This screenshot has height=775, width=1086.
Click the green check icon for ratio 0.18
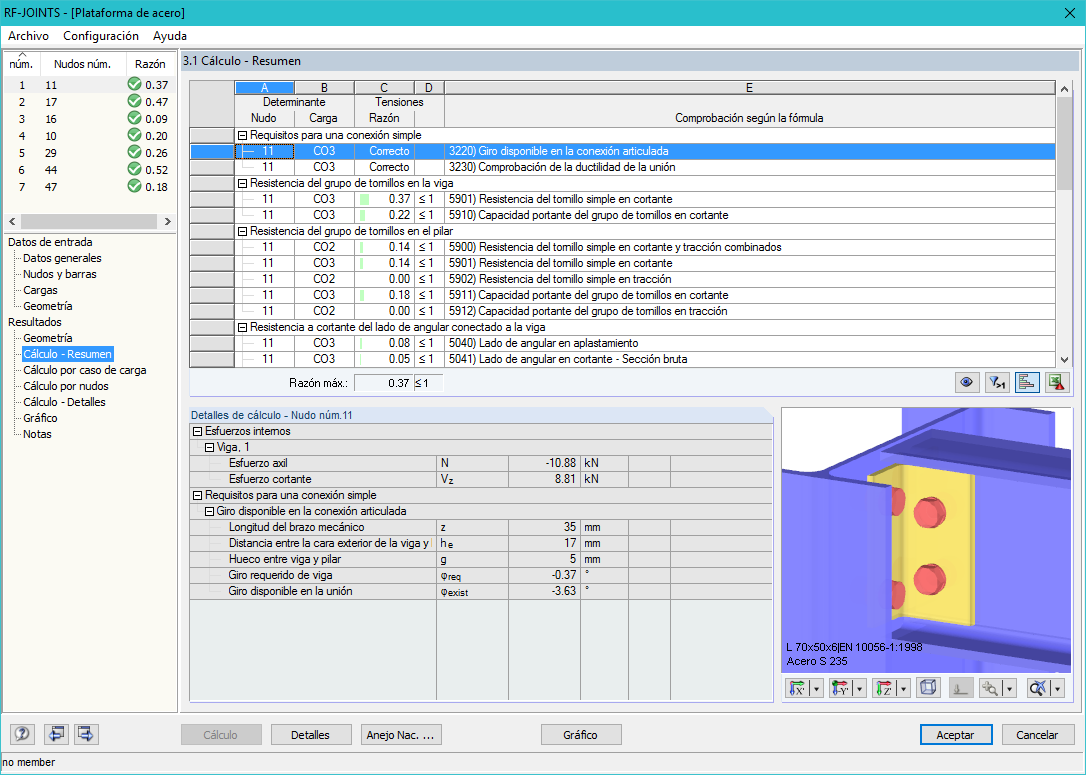(134, 186)
